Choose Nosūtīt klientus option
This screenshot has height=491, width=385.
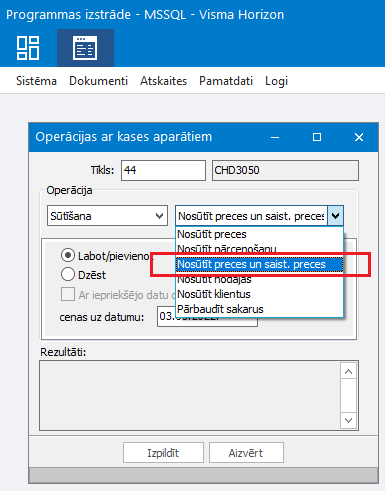tap(259, 294)
